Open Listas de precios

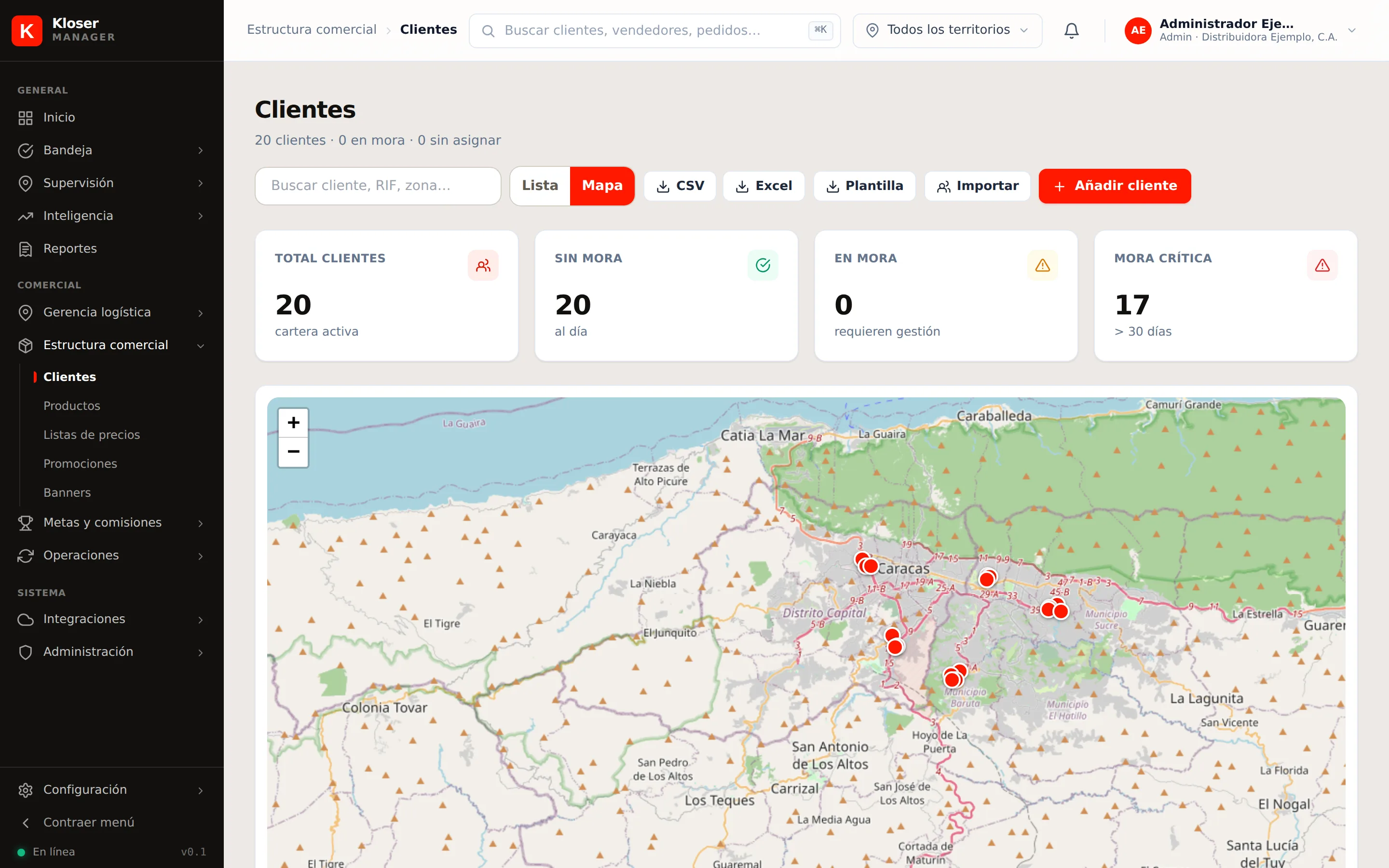pyautogui.click(x=92, y=434)
